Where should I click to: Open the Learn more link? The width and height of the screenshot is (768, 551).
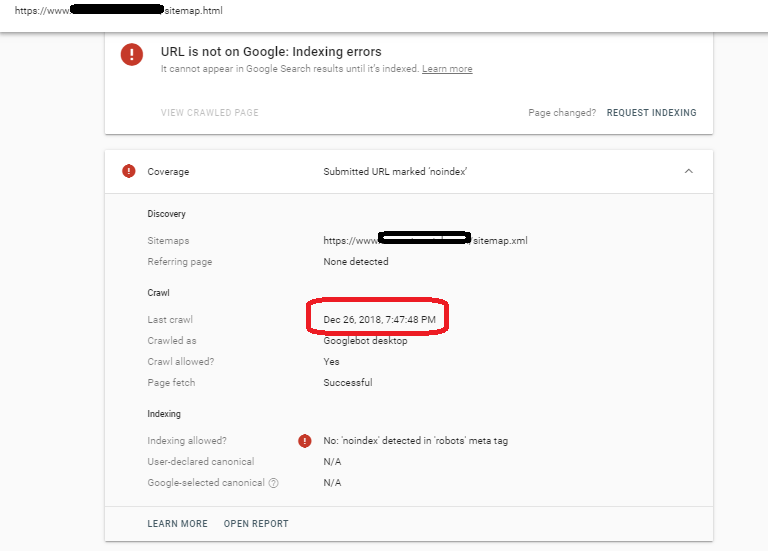coord(447,69)
